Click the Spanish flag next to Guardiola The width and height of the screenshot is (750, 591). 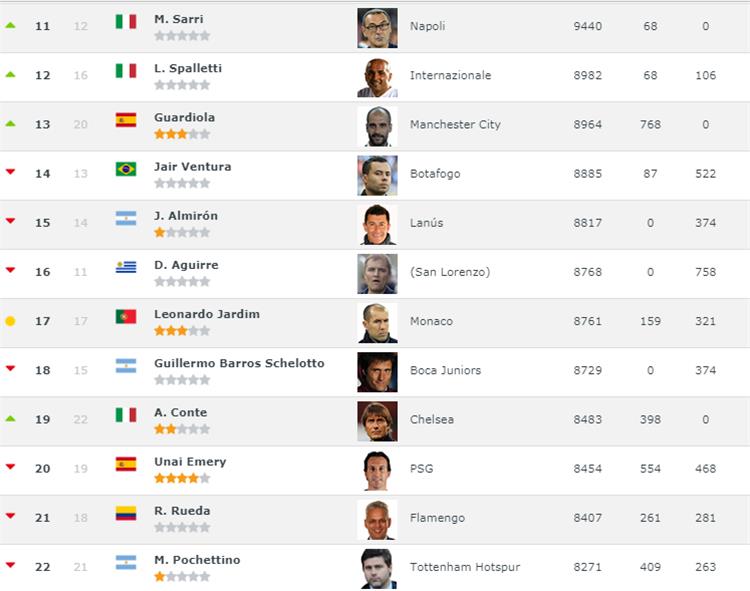click(x=126, y=119)
